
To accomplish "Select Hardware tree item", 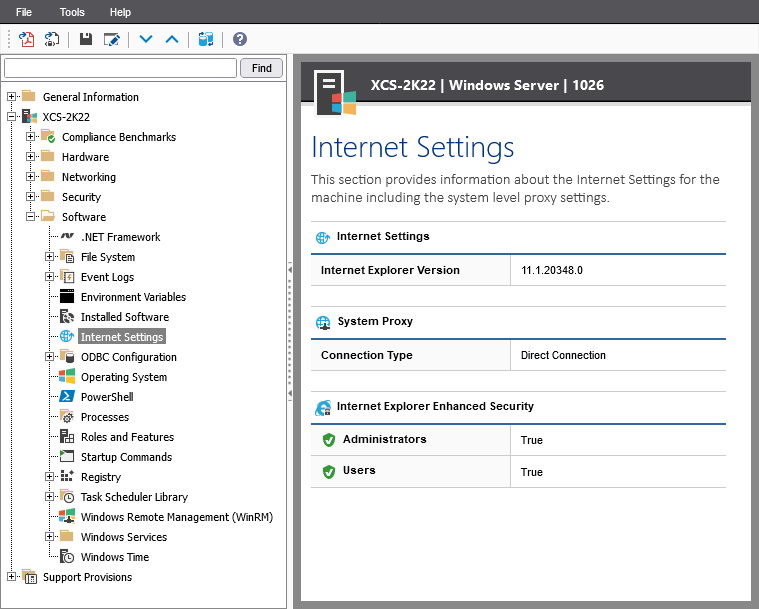I will (85, 157).
